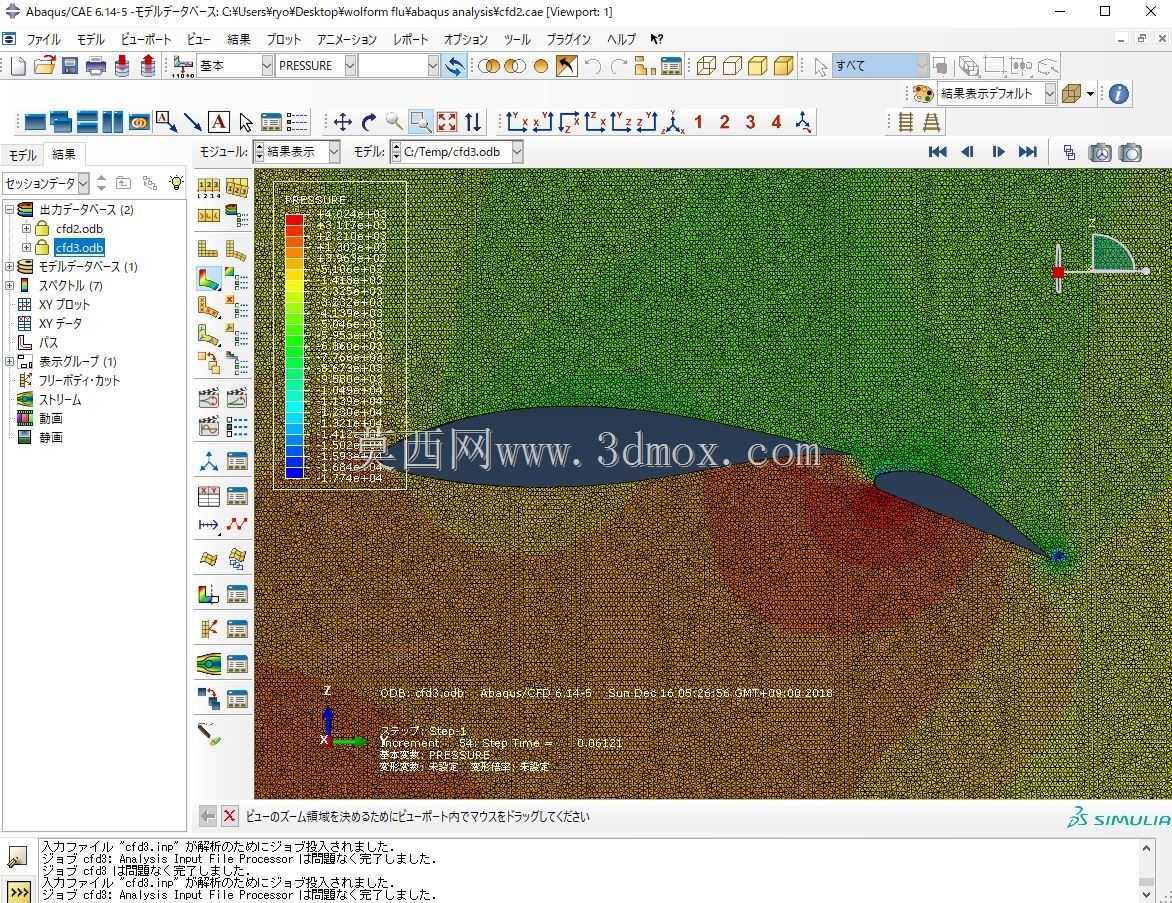
Task: Apply the isometric view icon
Action: [673, 122]
